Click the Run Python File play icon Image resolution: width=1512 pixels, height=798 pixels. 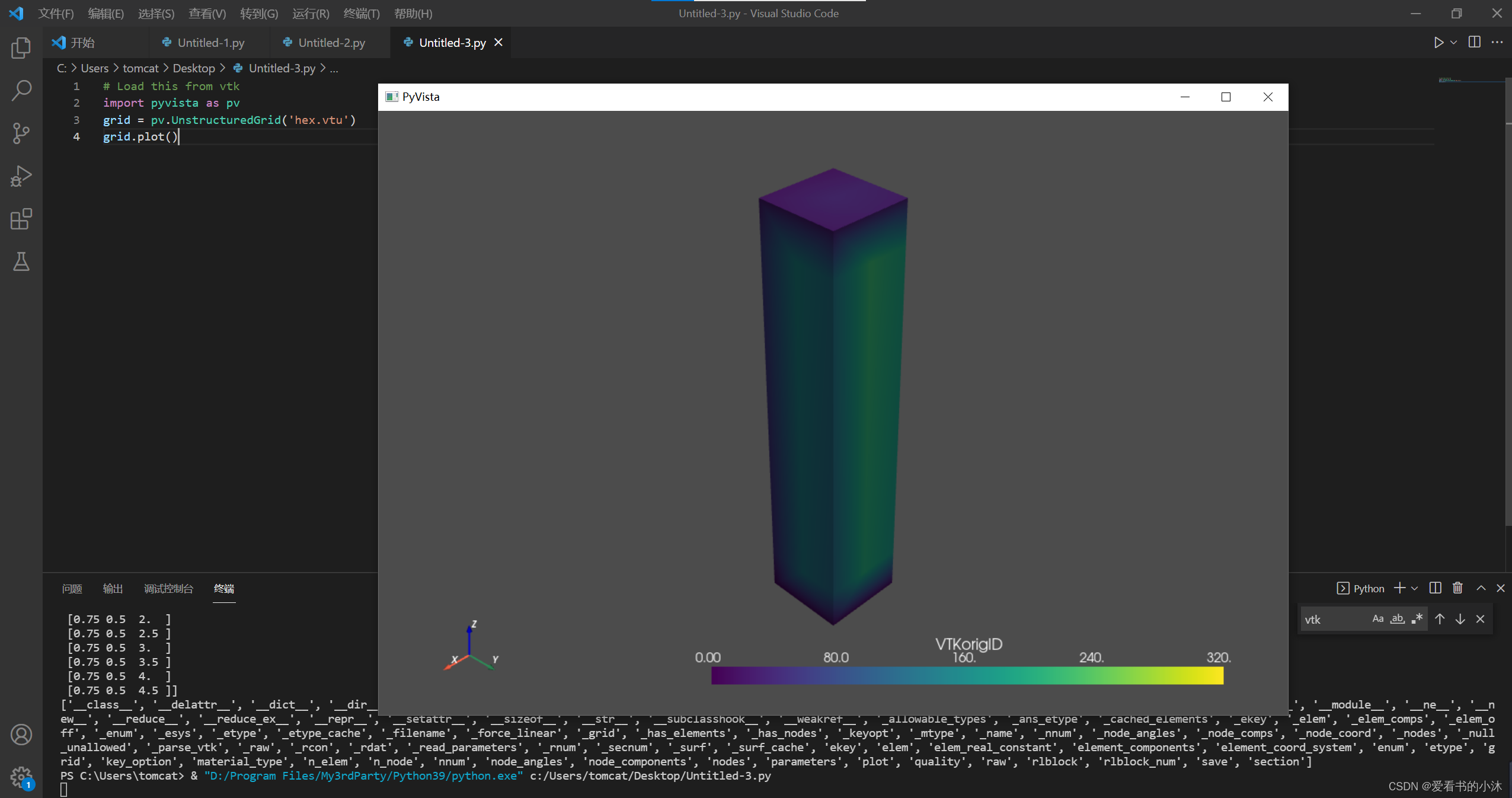coord(1439,42)
